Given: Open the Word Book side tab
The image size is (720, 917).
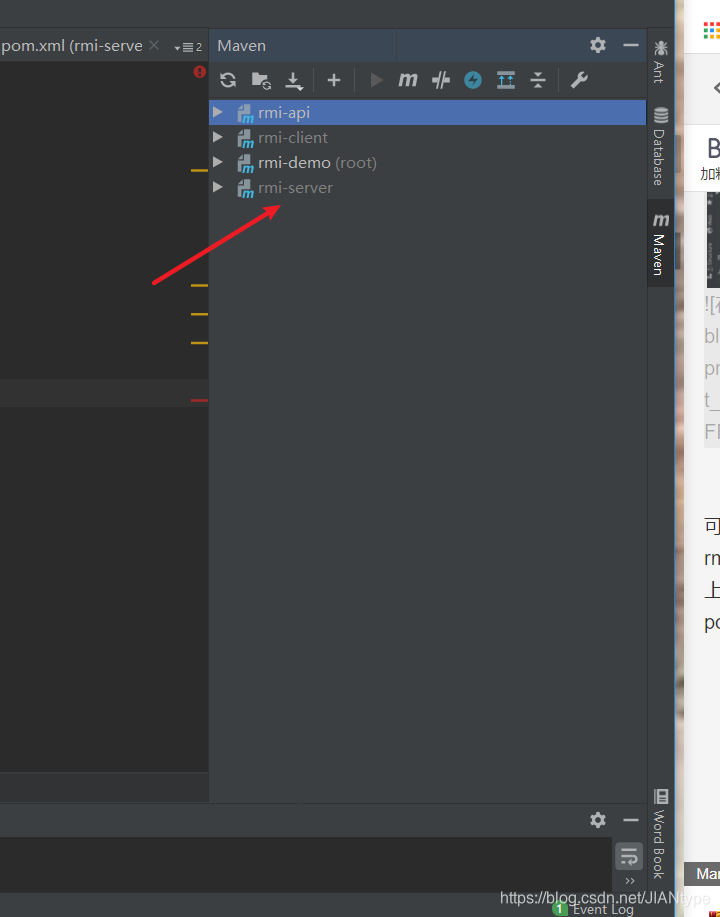Looking at the screenshot, I should [660, 834].
